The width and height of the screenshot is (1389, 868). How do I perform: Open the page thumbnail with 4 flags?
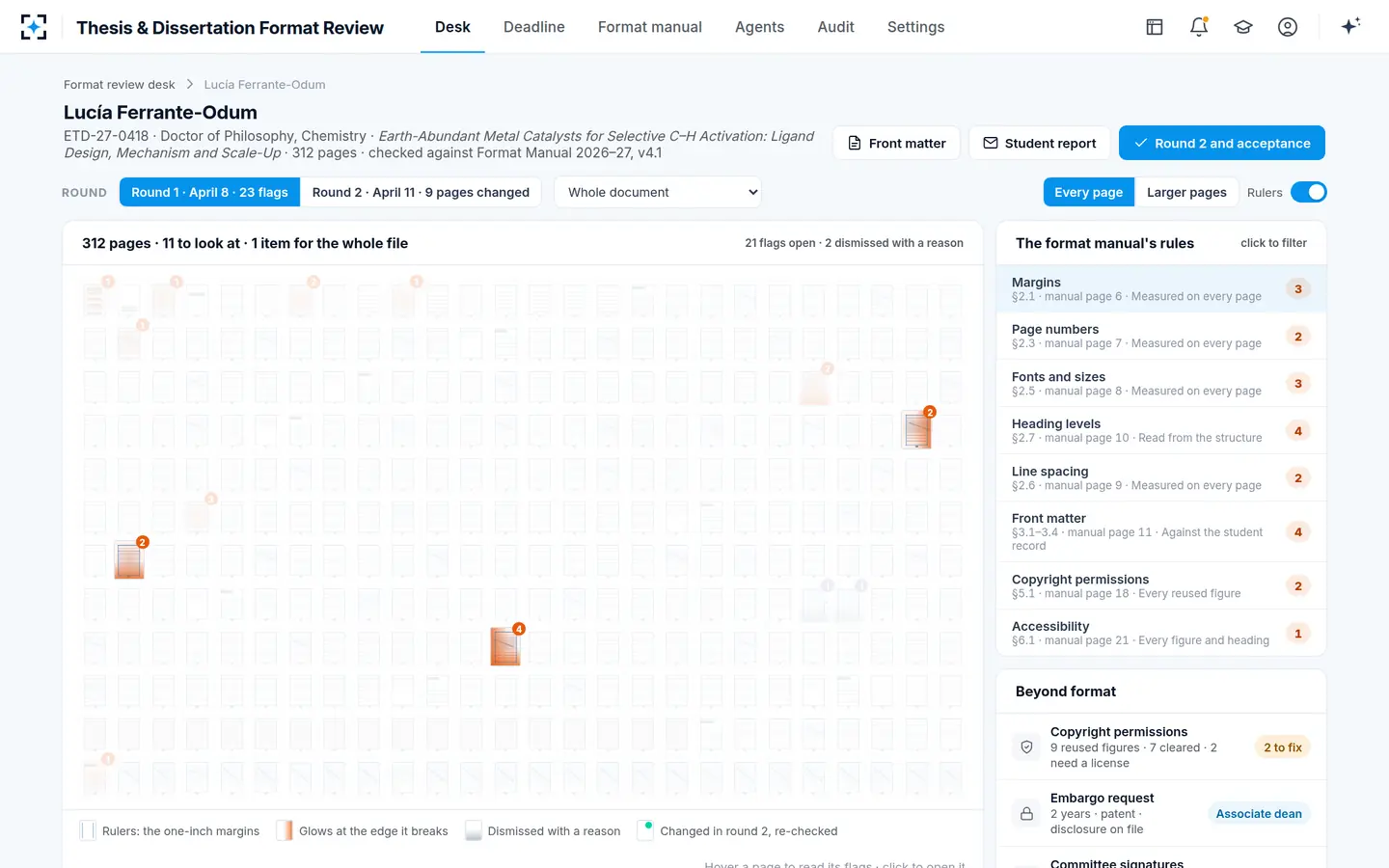(505, 646)
